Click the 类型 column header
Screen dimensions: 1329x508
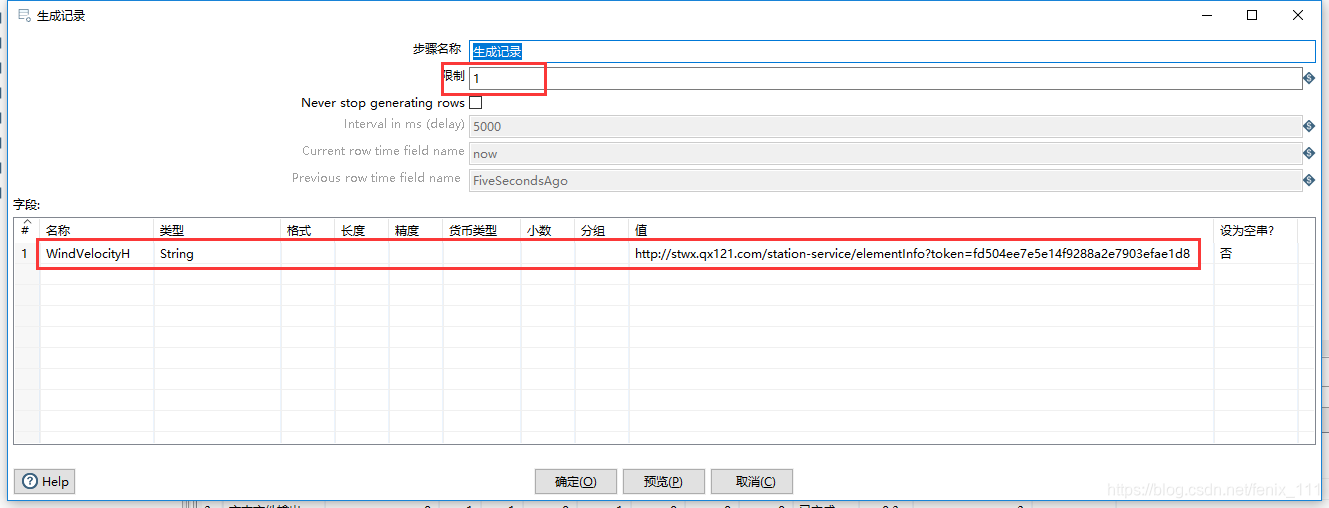[x=217, y=230]
